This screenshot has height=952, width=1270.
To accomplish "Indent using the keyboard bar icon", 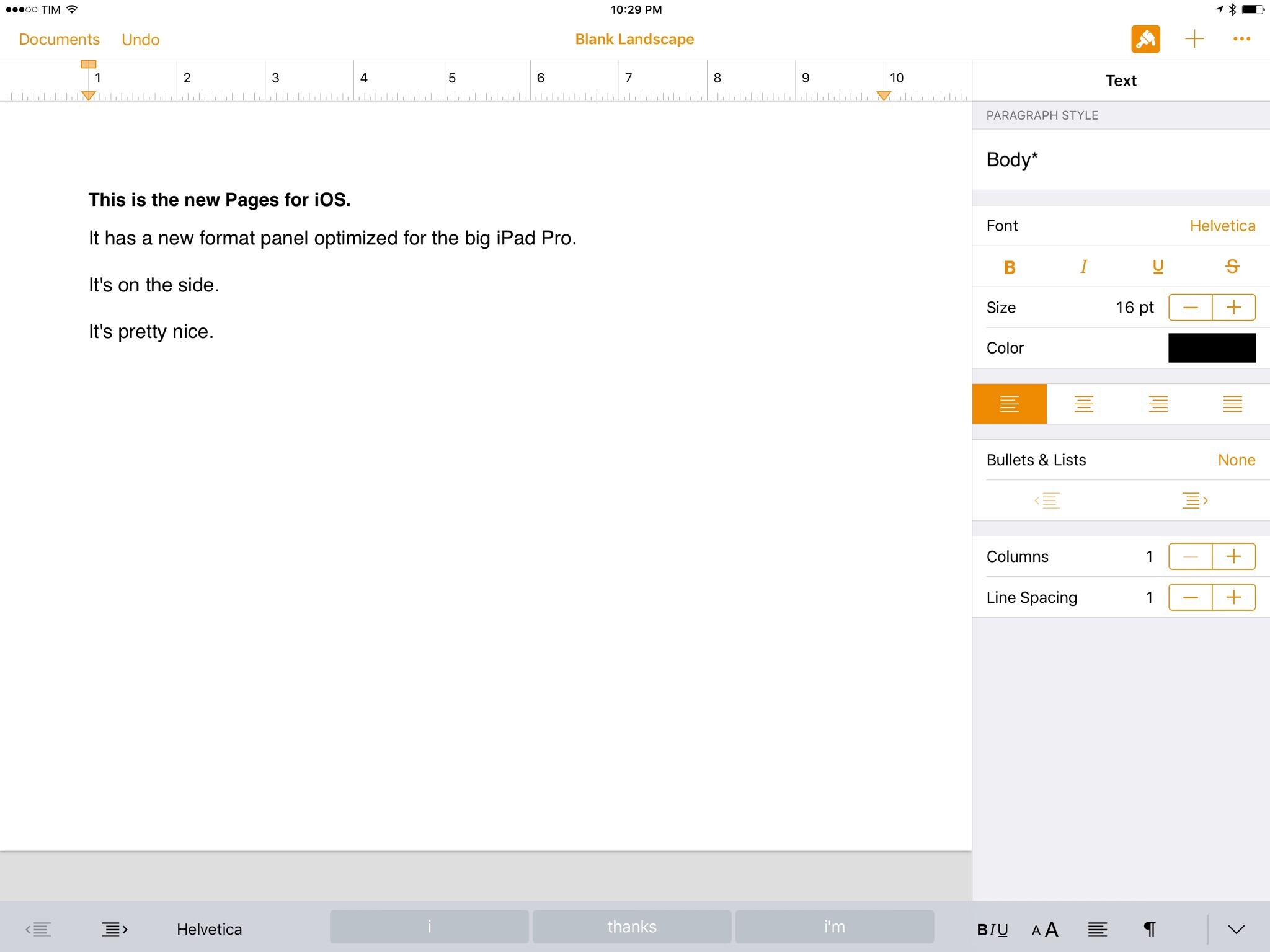I will (115, 930).
